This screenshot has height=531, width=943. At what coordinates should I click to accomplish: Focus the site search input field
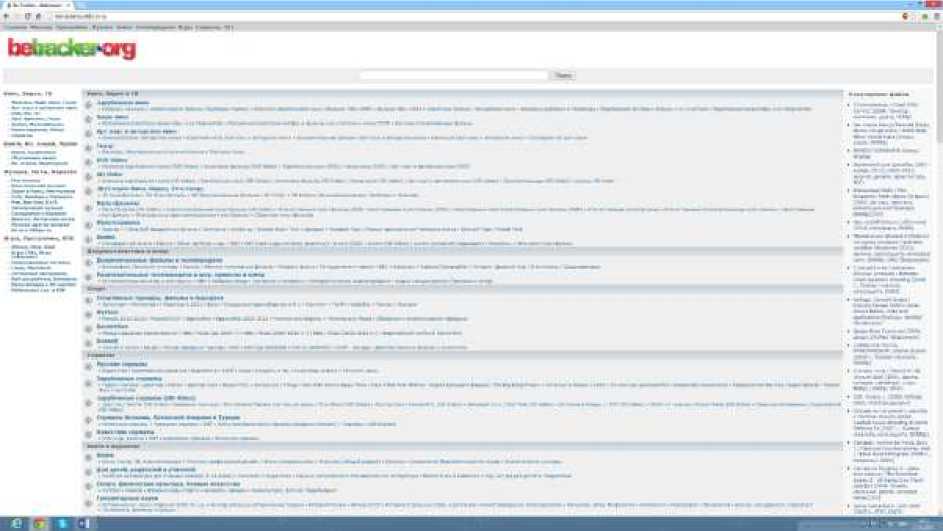(454, 75)
